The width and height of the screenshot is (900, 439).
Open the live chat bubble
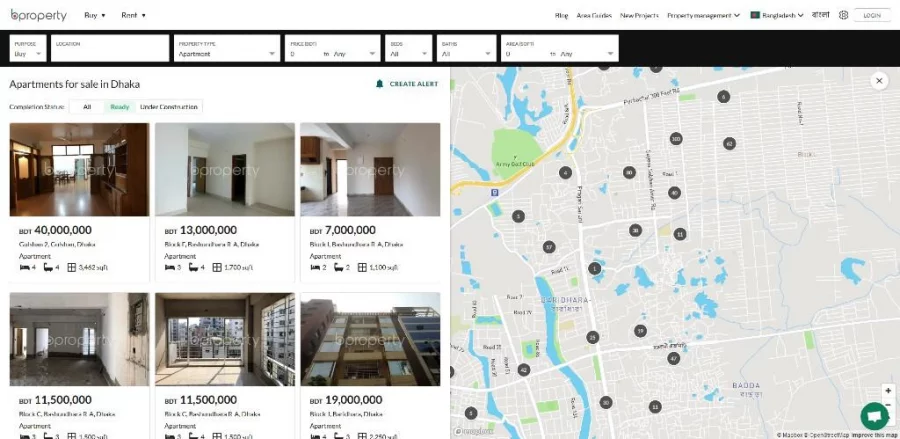point(874,416)
